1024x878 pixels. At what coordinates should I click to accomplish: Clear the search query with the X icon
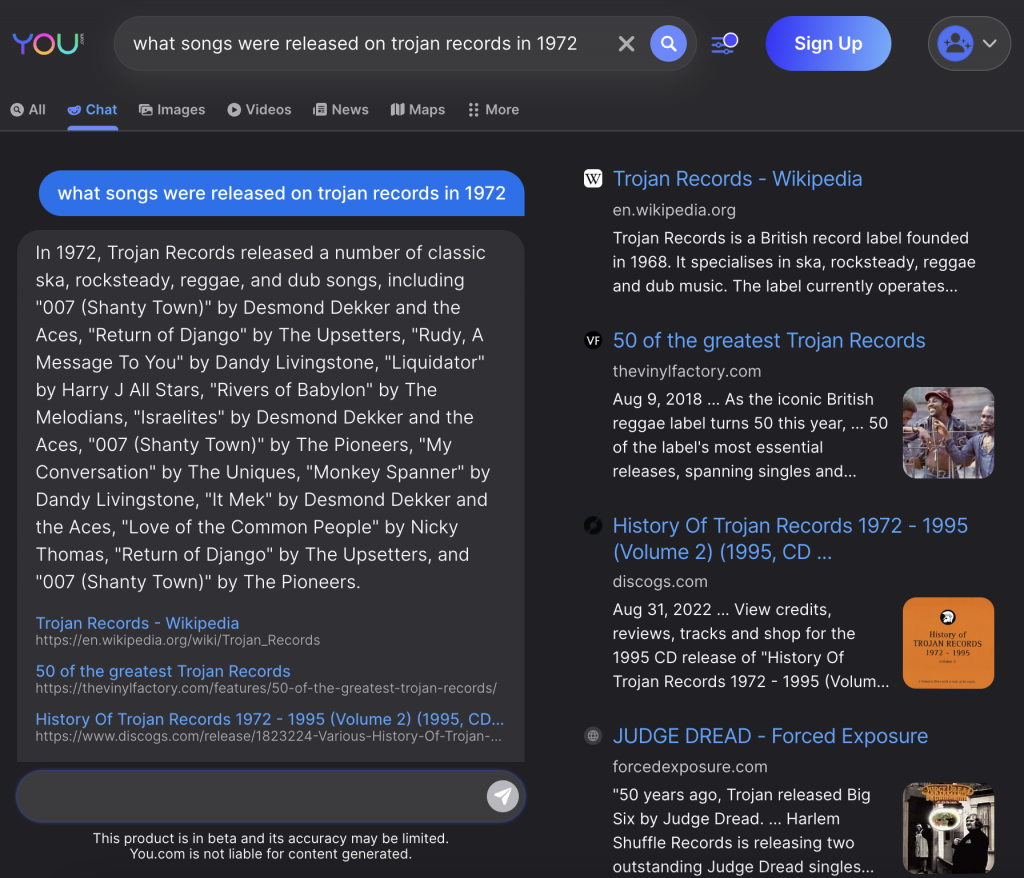(626, 44)
